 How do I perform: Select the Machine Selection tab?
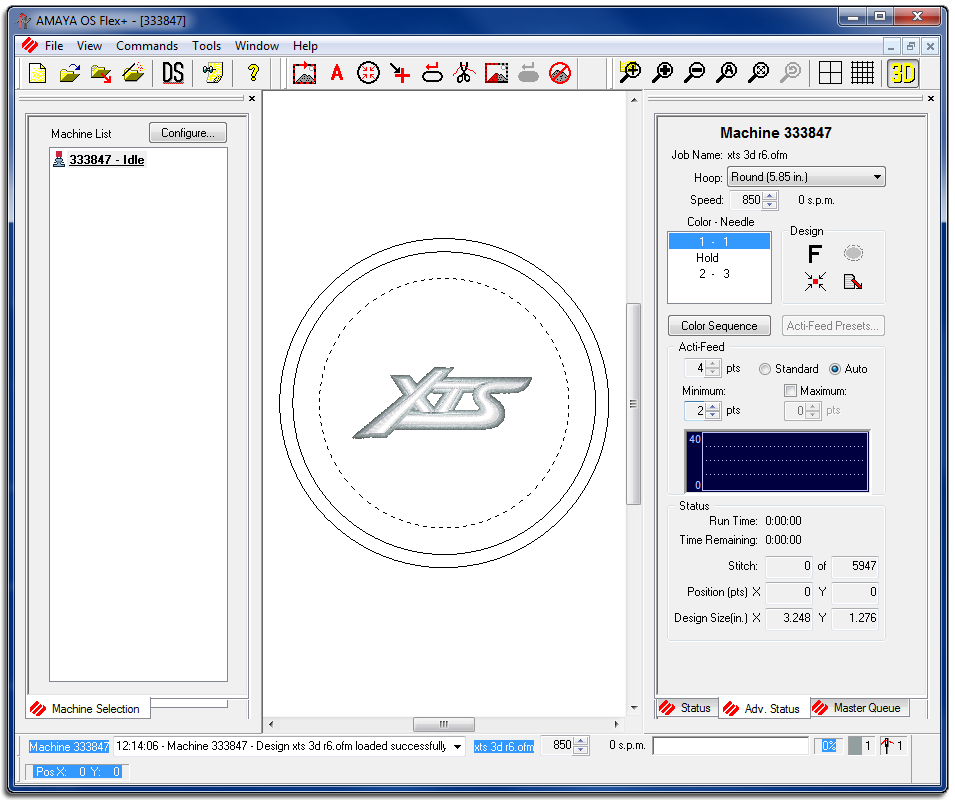[87, 709]
